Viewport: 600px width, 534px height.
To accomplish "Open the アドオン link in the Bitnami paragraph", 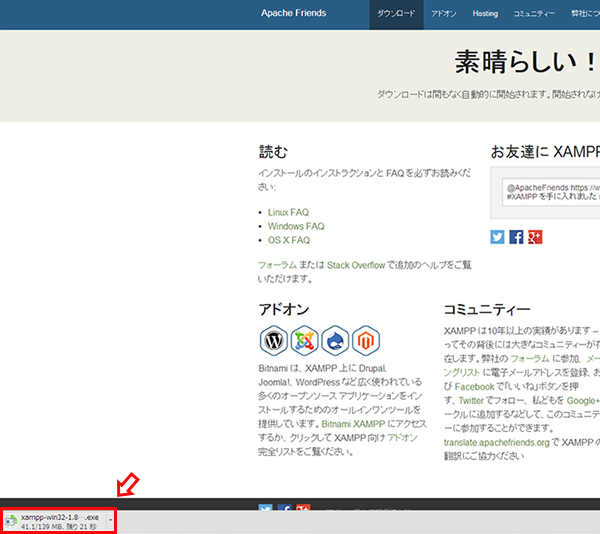I will [x=403, y=438].
